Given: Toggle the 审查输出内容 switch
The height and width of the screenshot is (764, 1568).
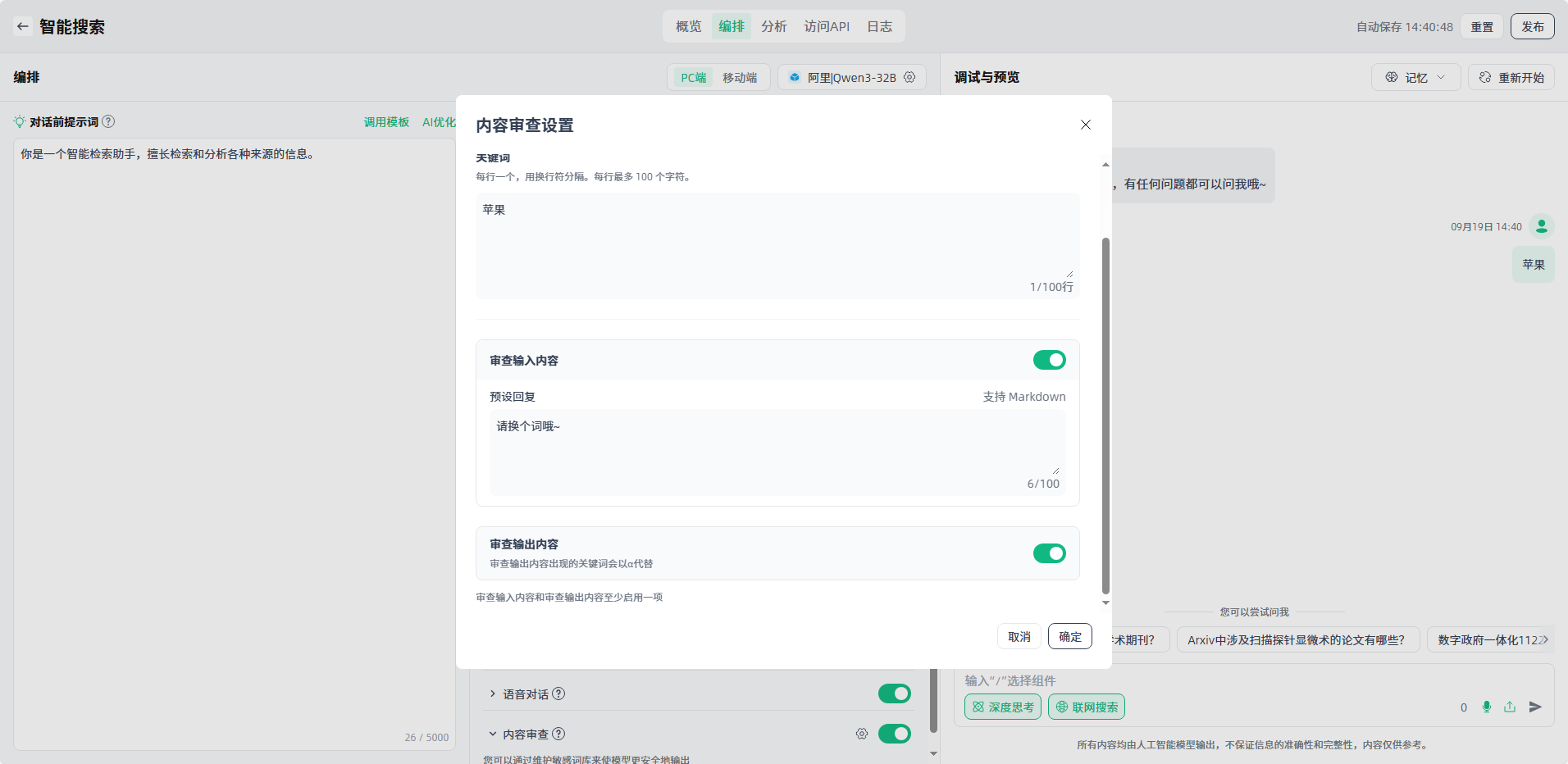Looking at the screenshot, I should point(1049,553).
